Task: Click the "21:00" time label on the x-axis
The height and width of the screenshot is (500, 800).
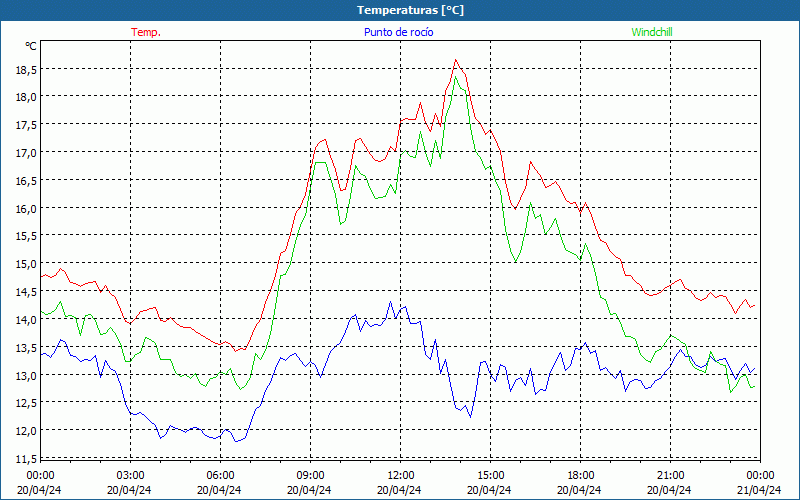Action: 670,476
